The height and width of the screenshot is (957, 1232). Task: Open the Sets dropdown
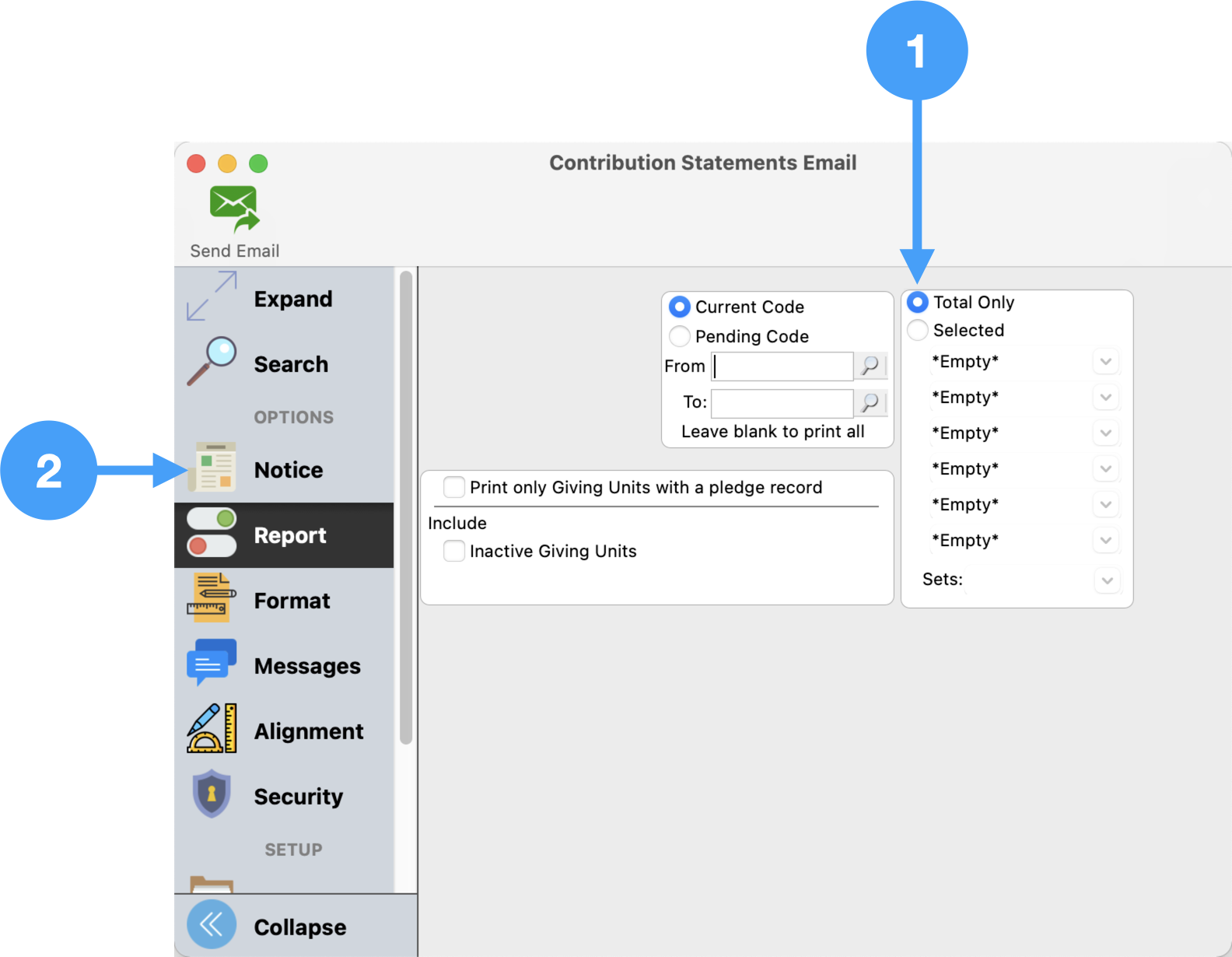point(1107,580)
